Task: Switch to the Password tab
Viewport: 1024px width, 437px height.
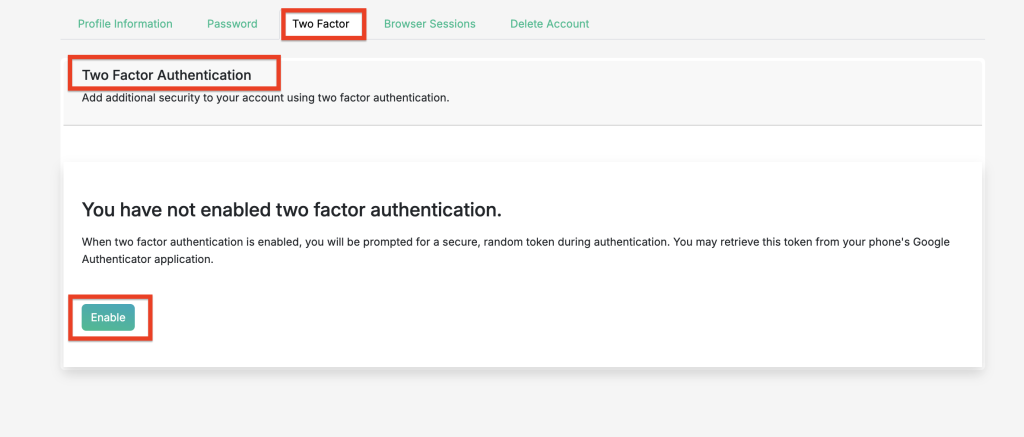Action: click(232, 24)
